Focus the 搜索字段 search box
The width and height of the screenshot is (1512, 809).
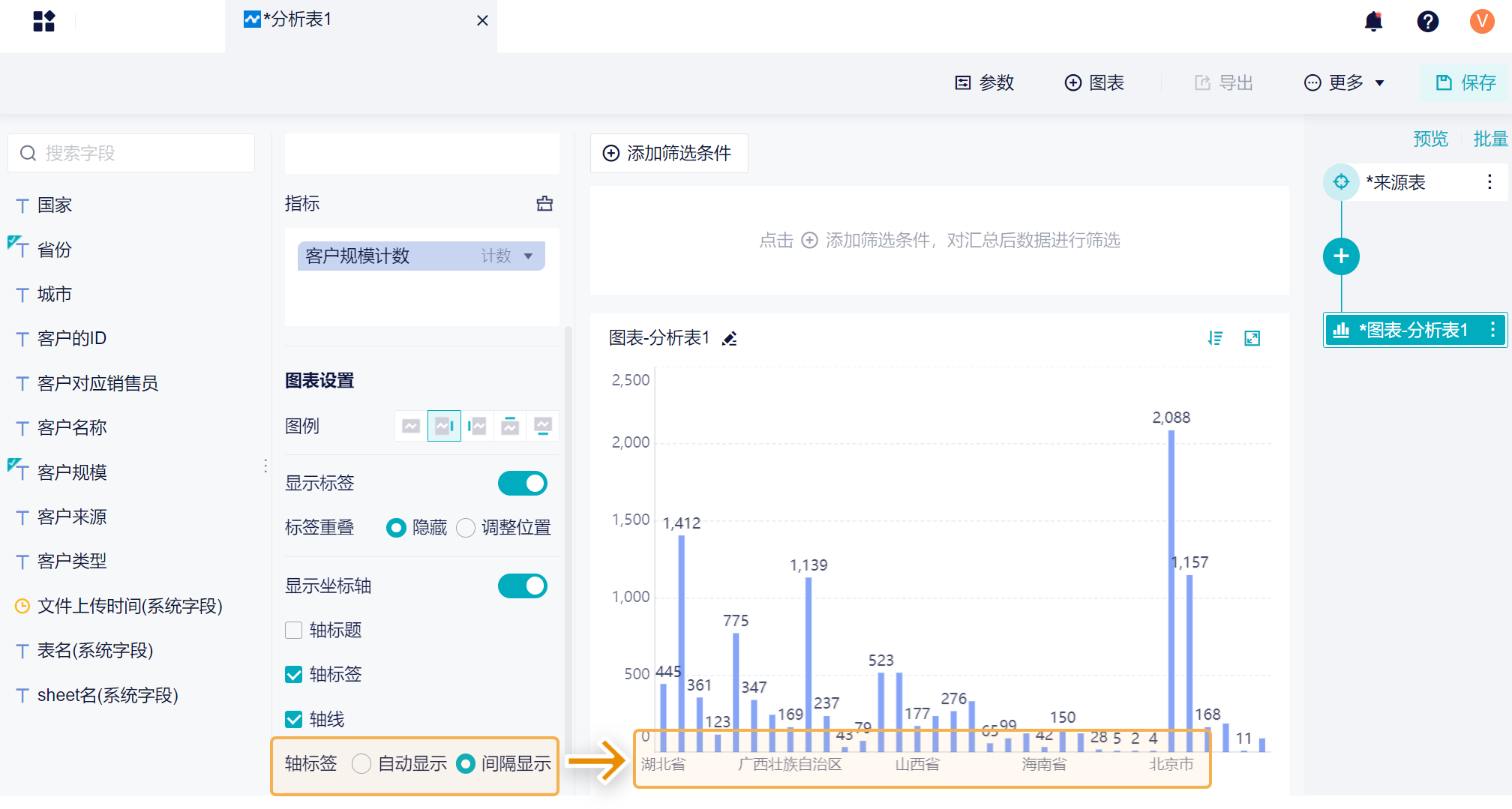[131, 153]
